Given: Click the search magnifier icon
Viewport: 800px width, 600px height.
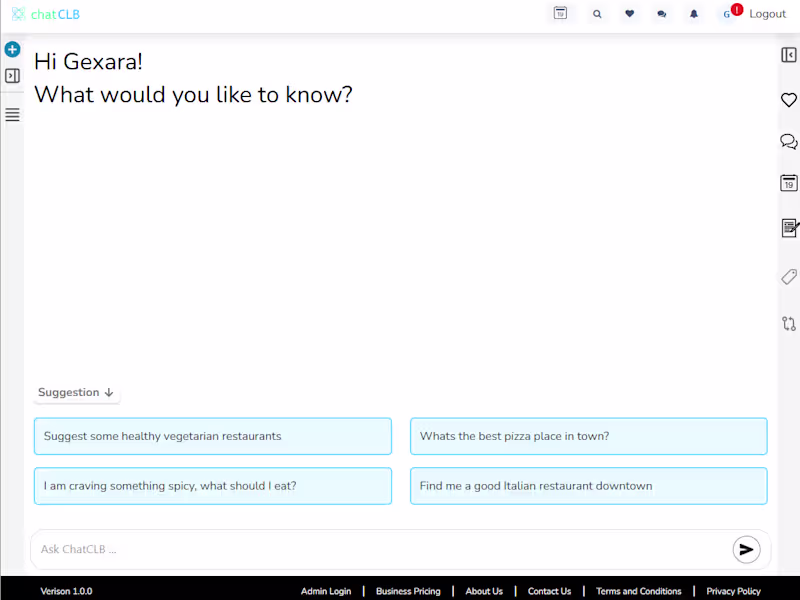Looking at the screenshot, I should pos(597,14).
